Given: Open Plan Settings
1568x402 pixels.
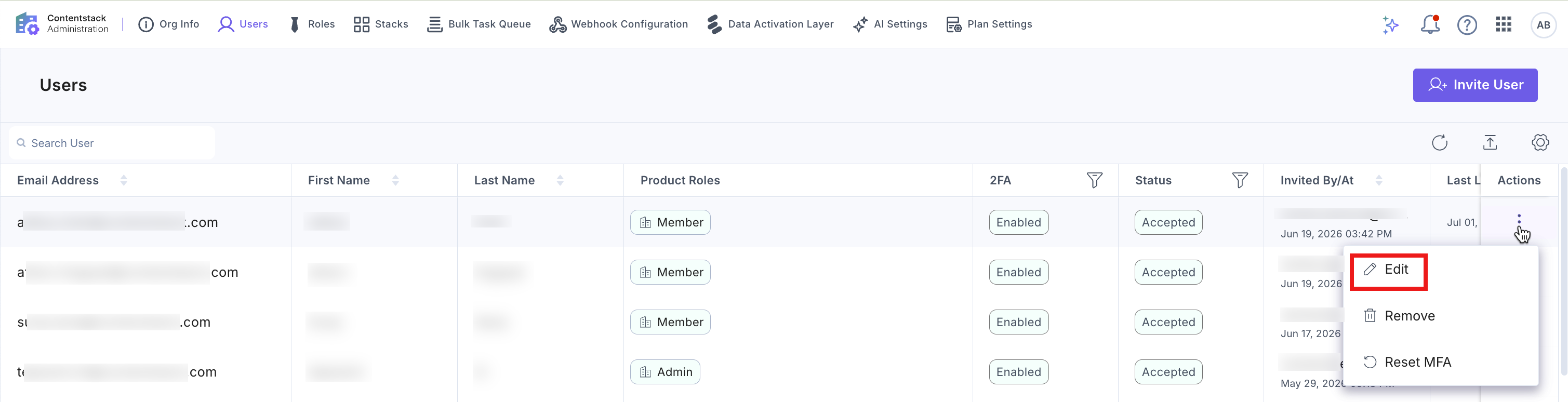Looking at the screenshot, I should pyautogui.click(x=989, y=24).
